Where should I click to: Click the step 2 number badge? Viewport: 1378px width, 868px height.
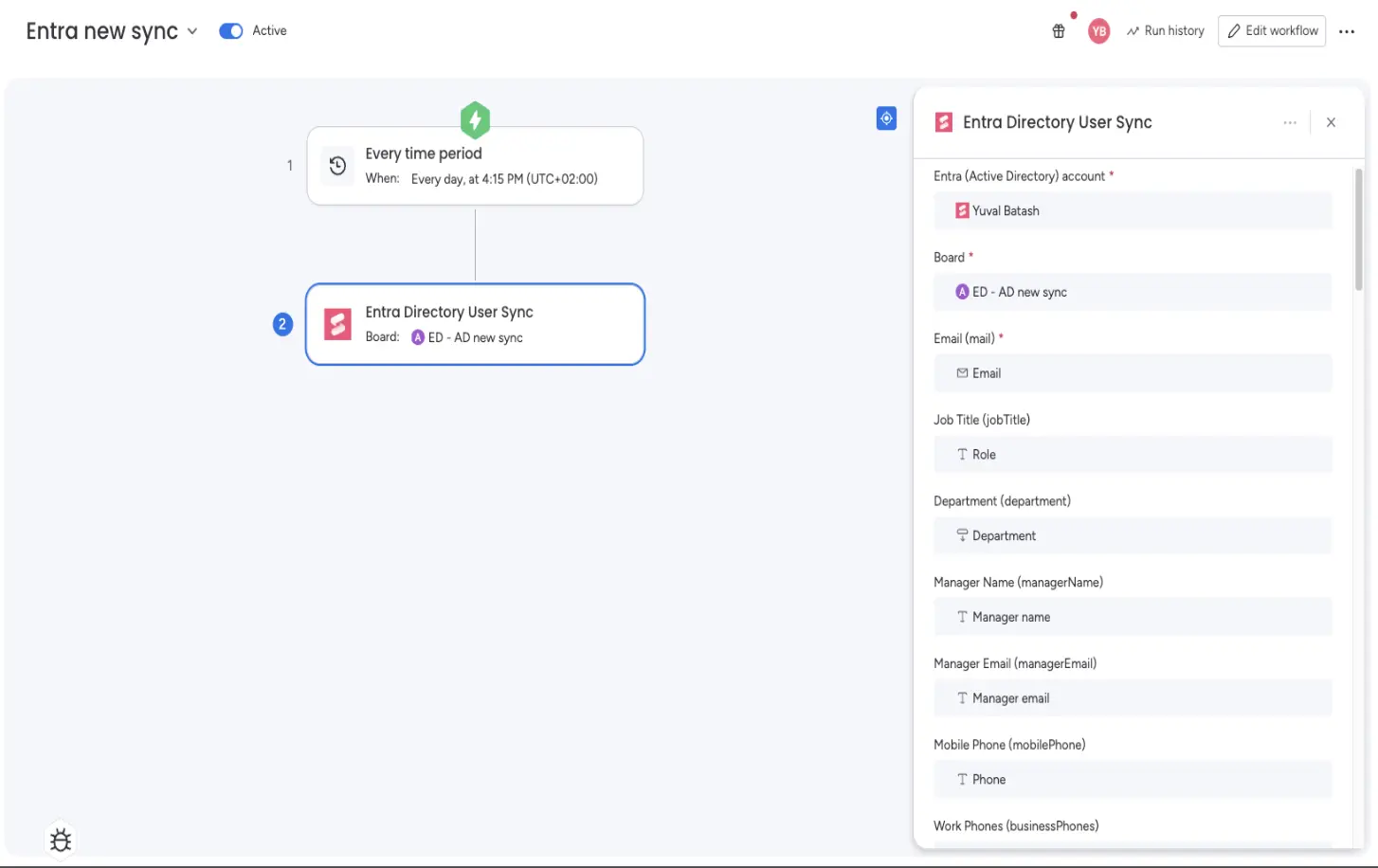tap(282, 324)
